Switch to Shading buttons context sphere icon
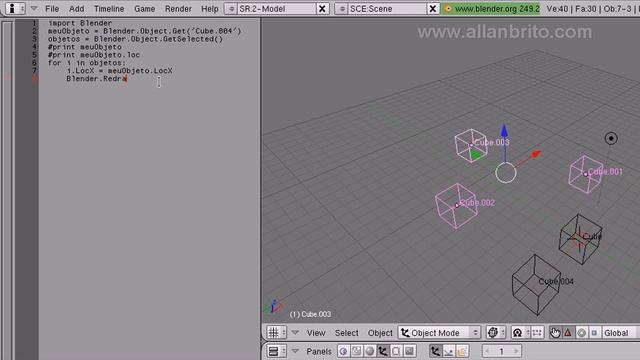 coord(370,351)
